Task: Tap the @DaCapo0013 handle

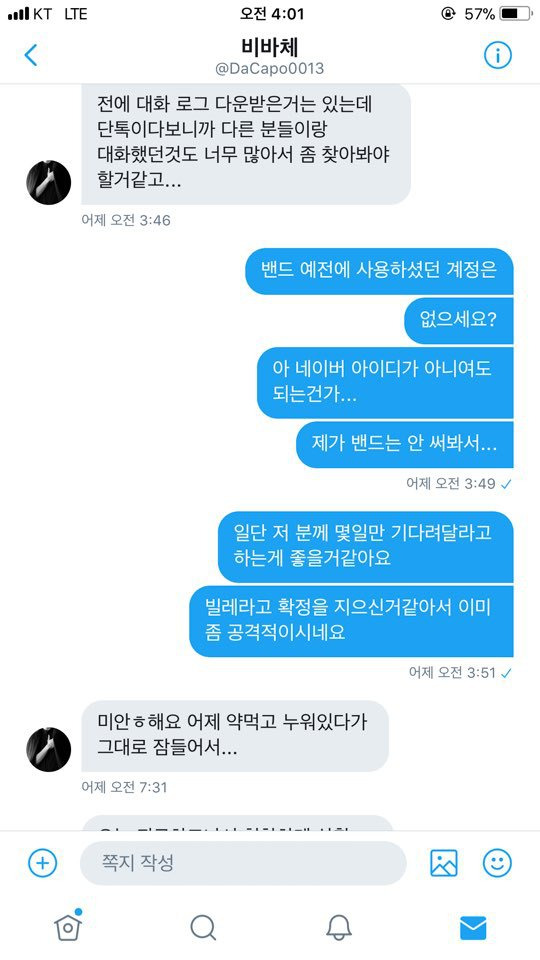Action: (269, 69)
